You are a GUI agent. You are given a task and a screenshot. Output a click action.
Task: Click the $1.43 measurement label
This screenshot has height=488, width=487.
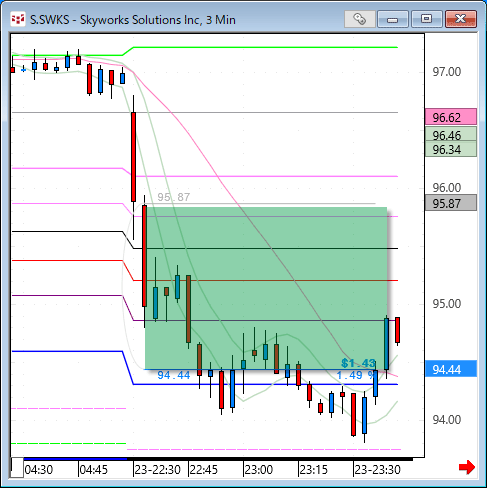click(x=358, y=363)
